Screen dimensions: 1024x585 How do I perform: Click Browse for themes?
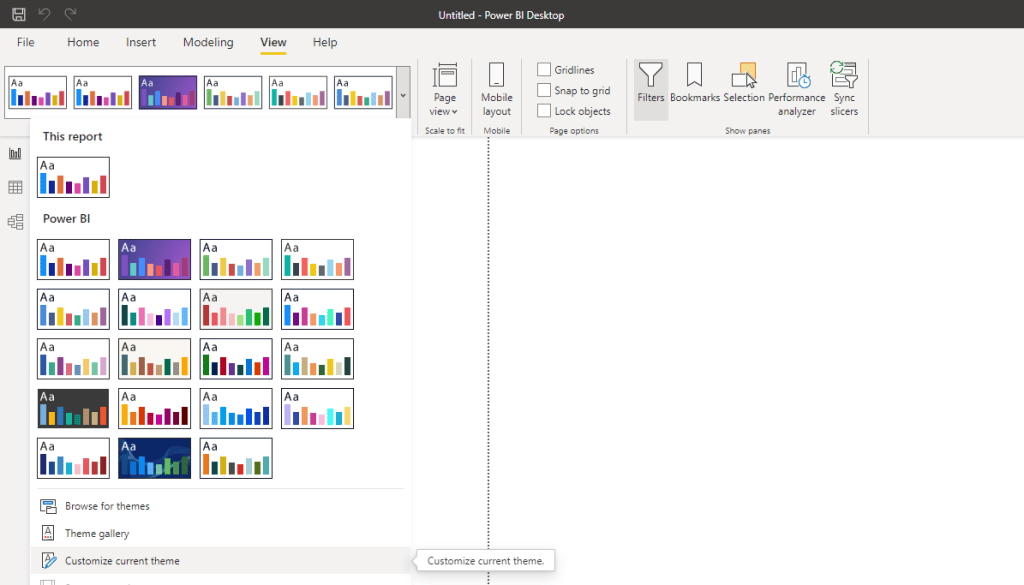[x=107, y=506]
